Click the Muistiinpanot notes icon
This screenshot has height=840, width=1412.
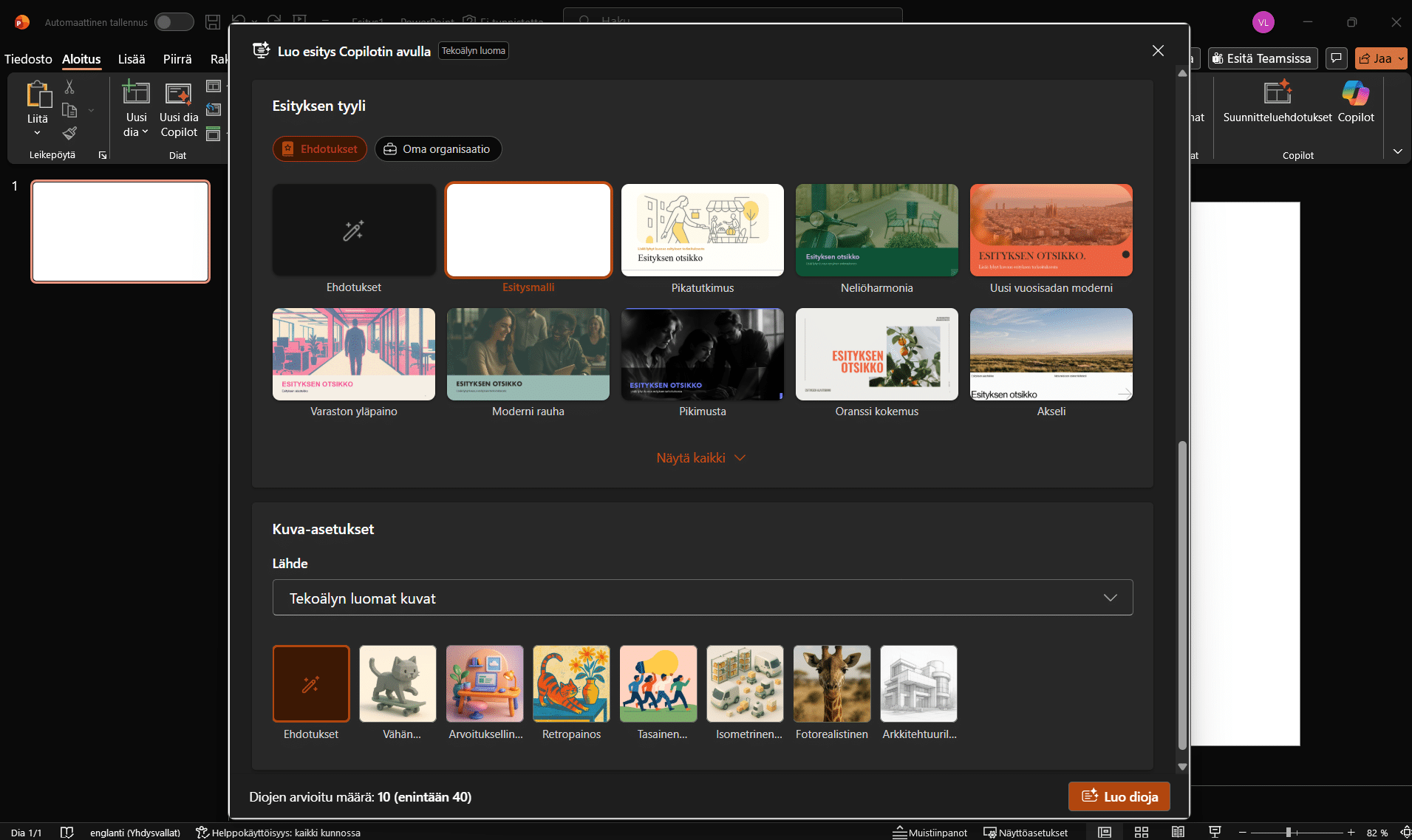930,833
